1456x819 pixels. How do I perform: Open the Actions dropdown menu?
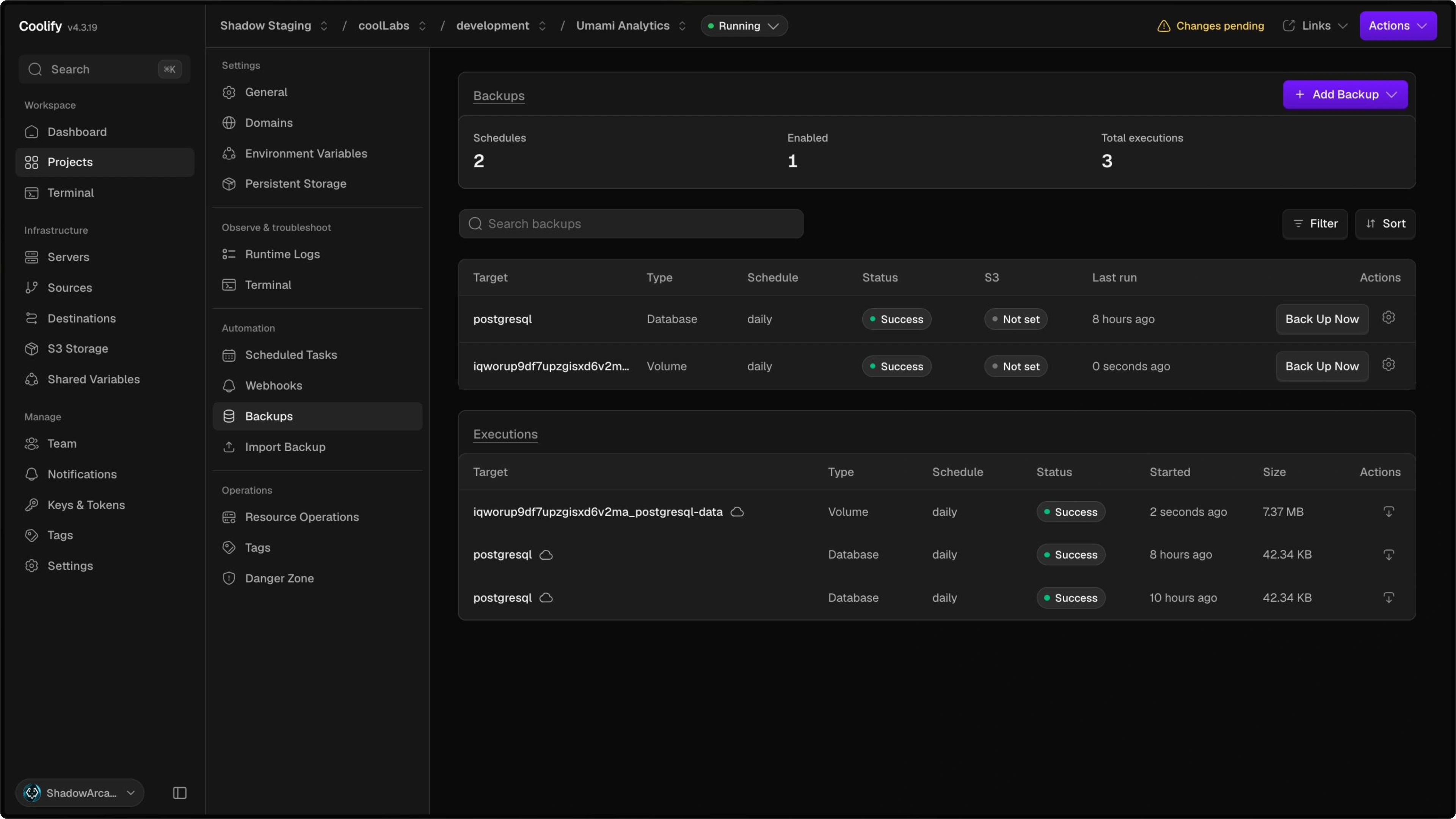1398,26
